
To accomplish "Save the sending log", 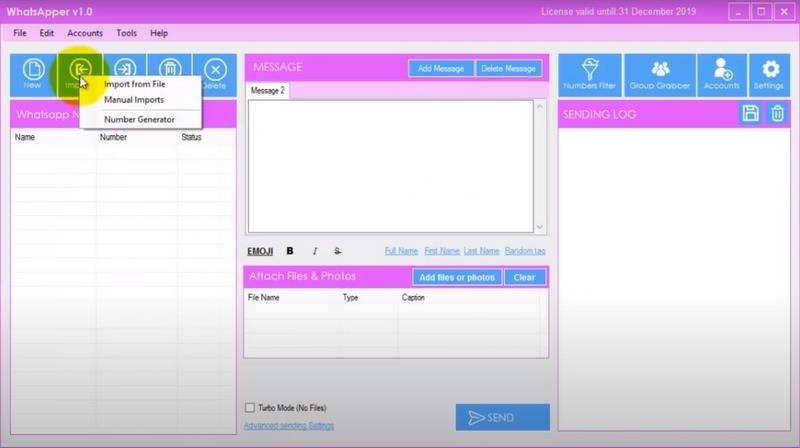I will coord(751,113).
